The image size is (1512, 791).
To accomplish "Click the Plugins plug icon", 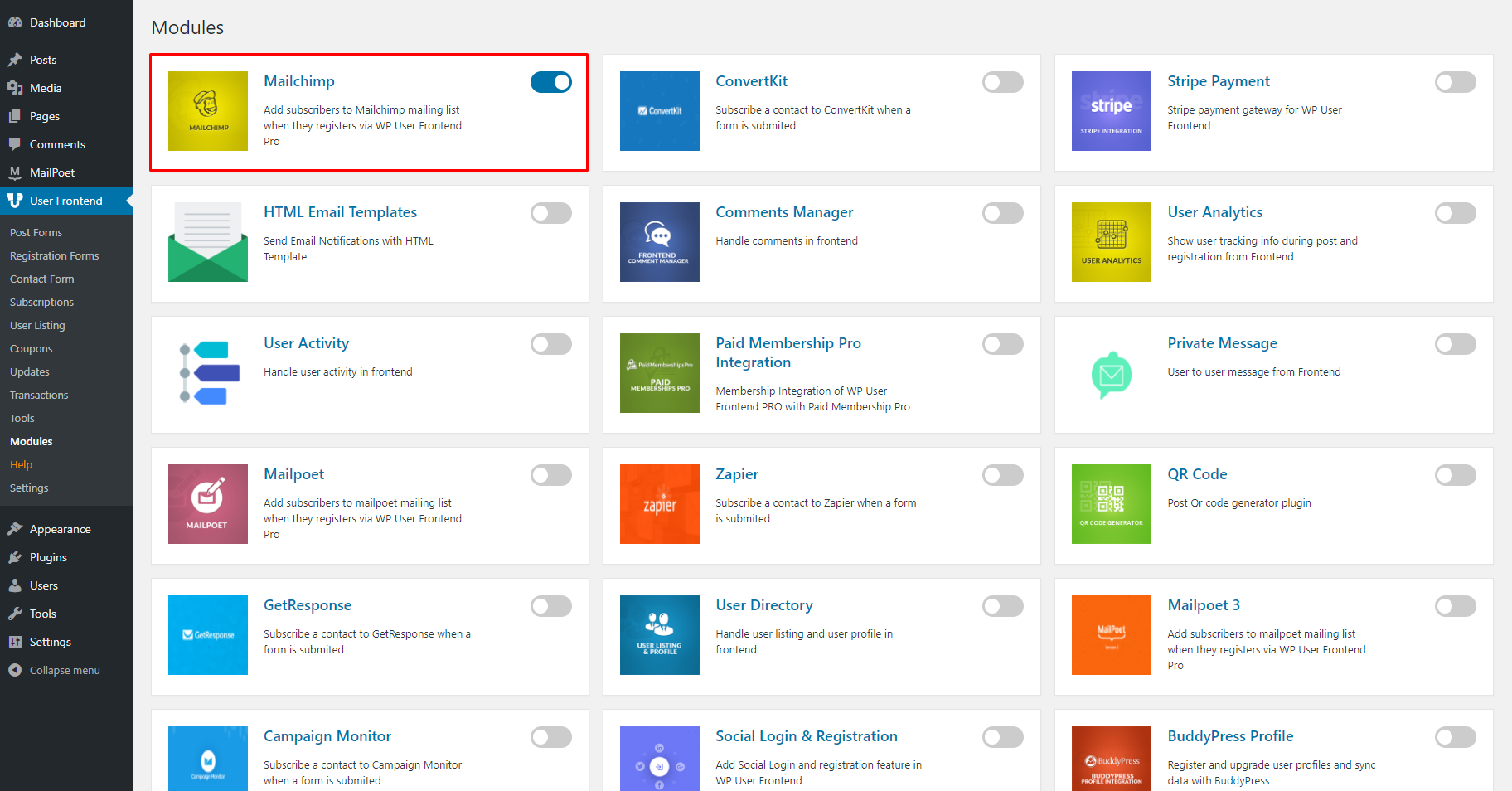I will point(15,557).
